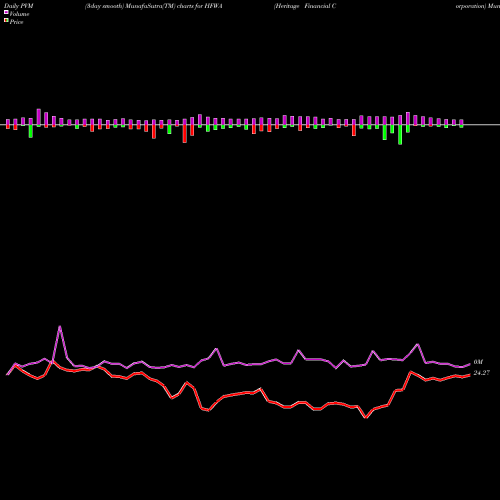Screen dimensions: 500x500
Task: Click the longest green bar below the baseline
Action: click(400, 135)
